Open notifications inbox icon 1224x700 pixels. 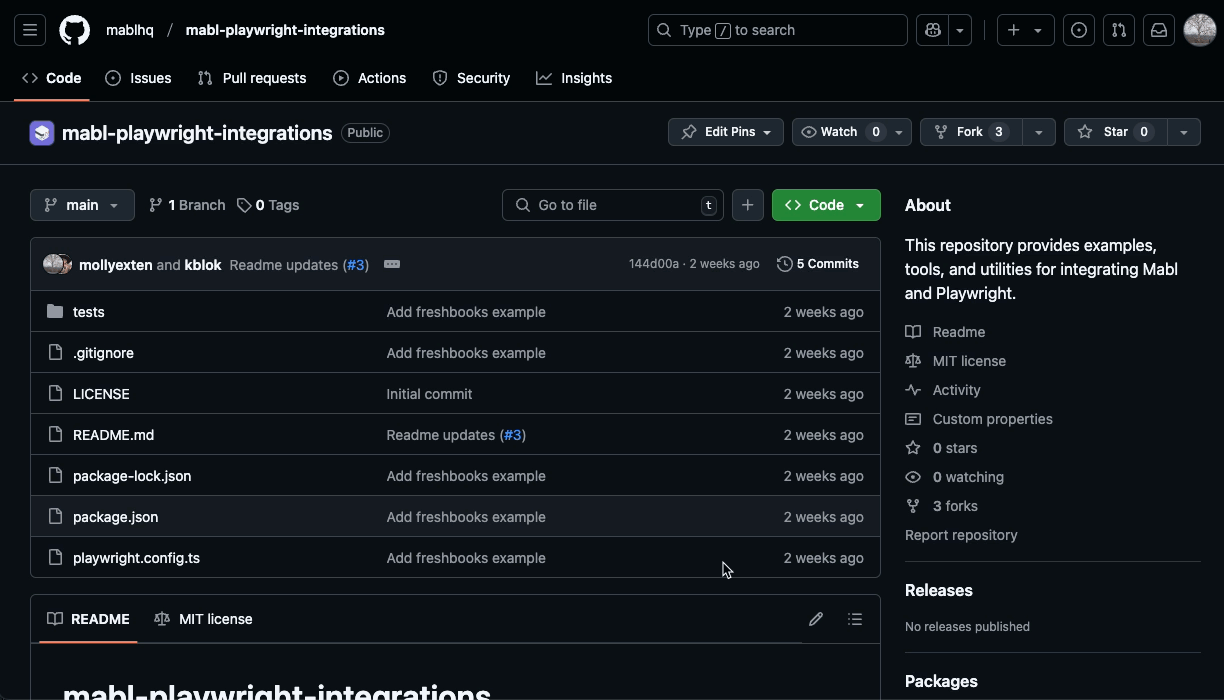[1159, 30]
